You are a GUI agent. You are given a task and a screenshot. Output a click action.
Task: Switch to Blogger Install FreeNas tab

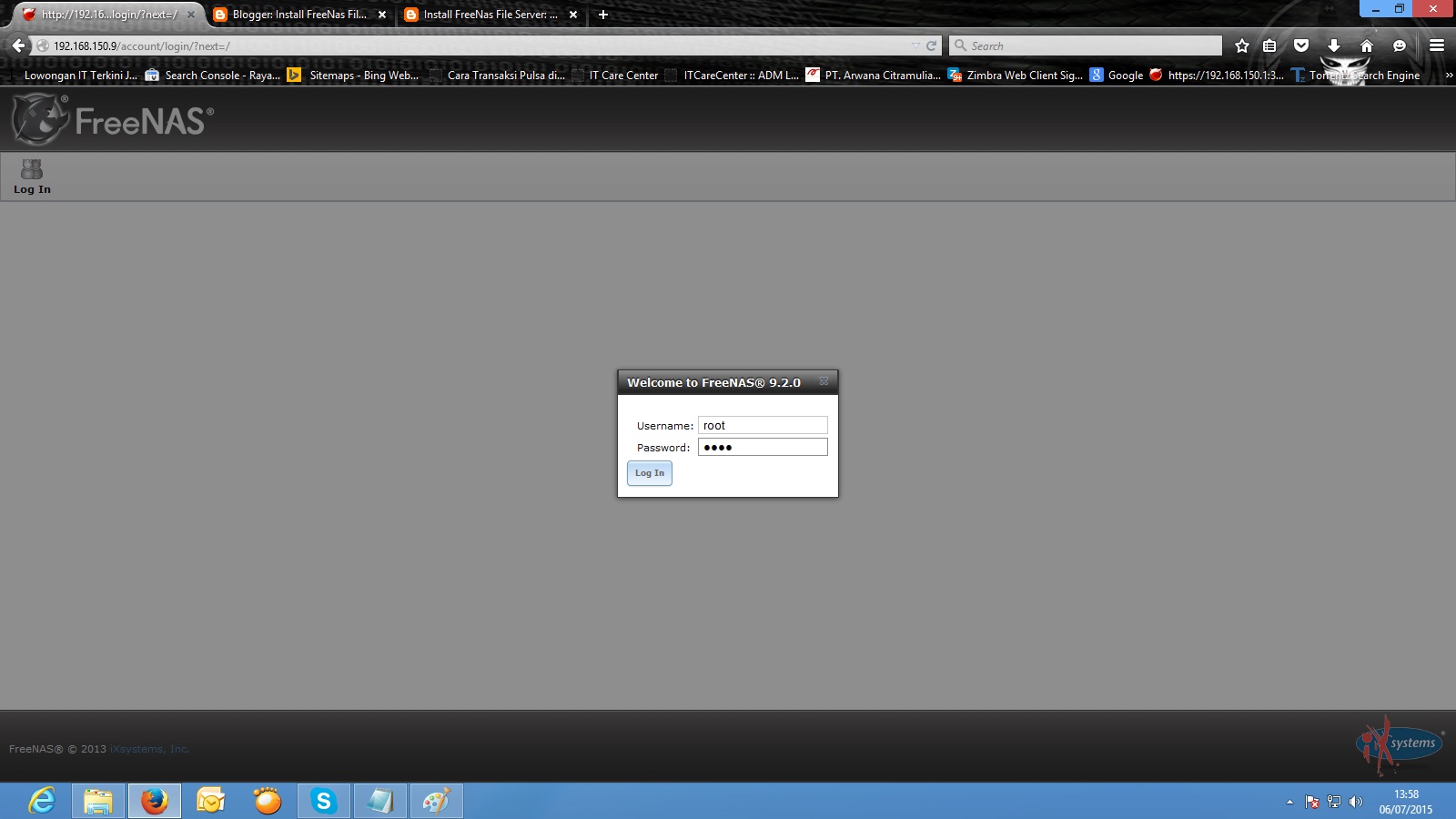pyautogui.click(x=298, y=15)
